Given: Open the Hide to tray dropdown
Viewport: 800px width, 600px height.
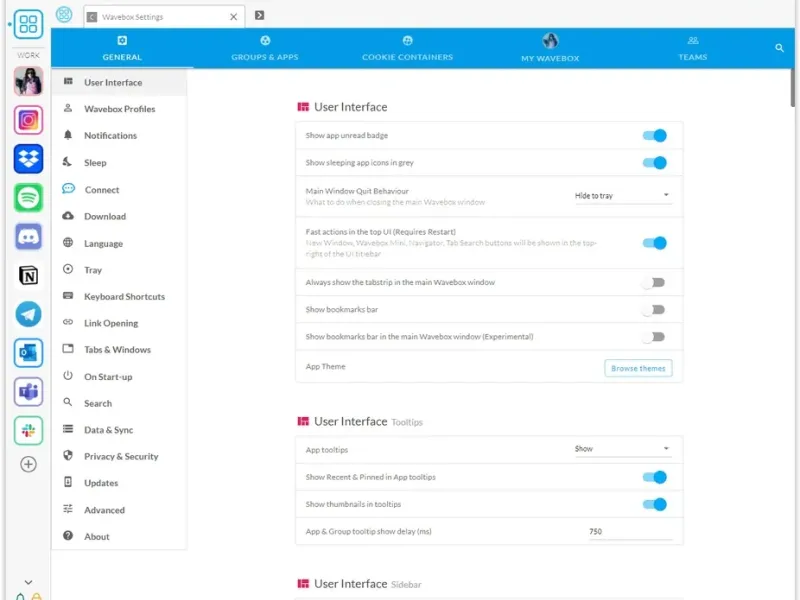Looking at the screenshot, I should [622, 196].
